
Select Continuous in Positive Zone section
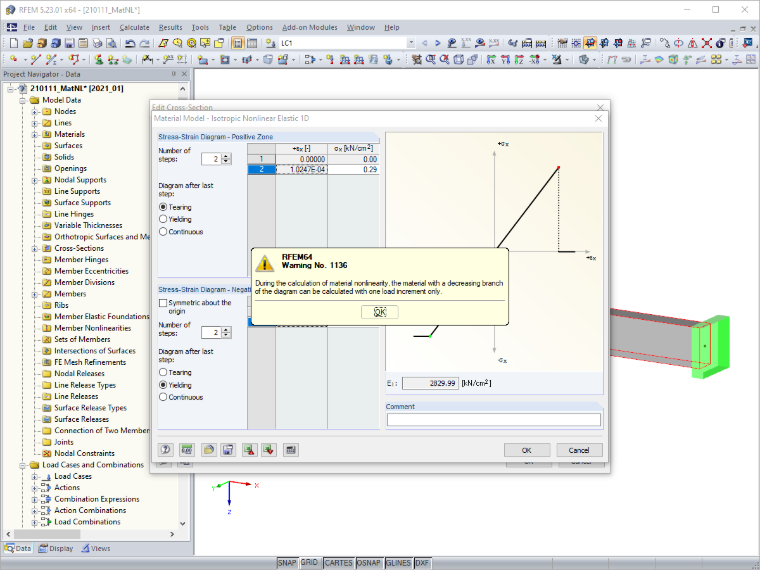coord(163,232)
